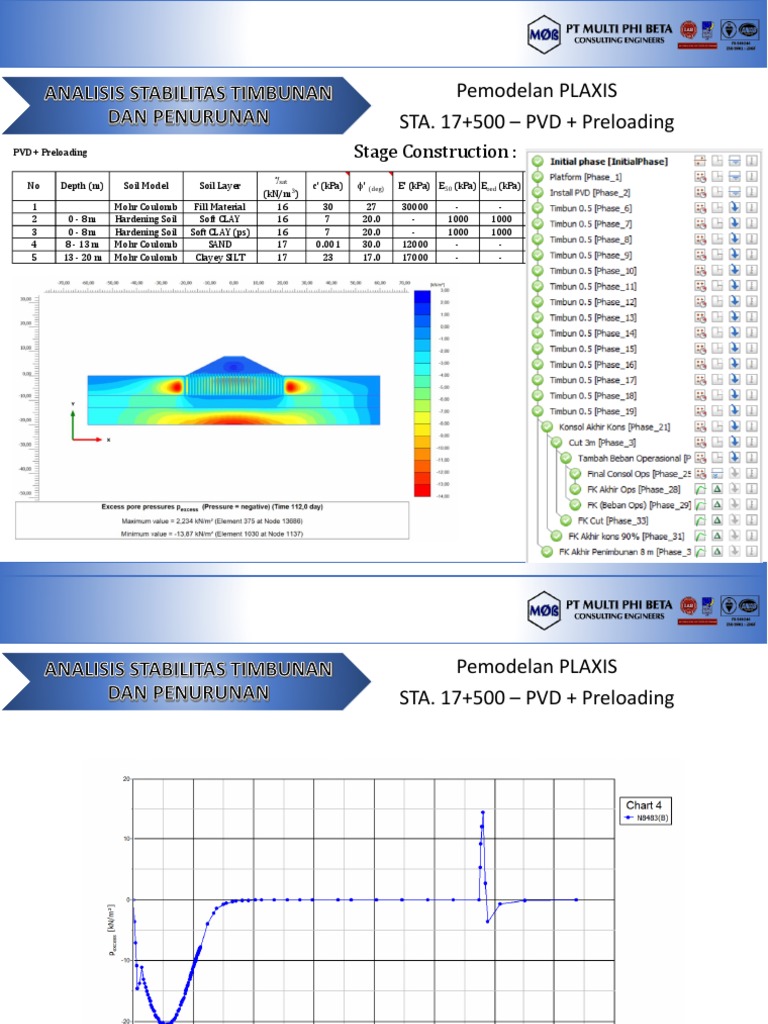Click the staged construction icon of Timbun 0.5 [Phase_14]
768x1024 pixels.
717,333
